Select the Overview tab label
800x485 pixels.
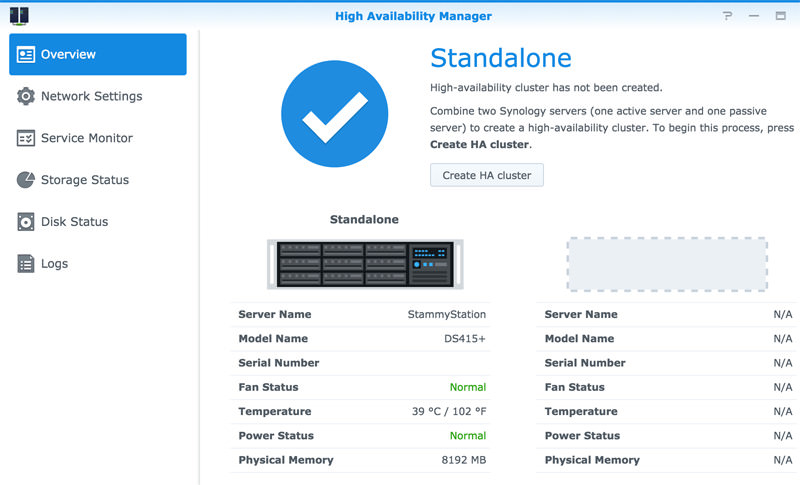[x=68, y=55]
